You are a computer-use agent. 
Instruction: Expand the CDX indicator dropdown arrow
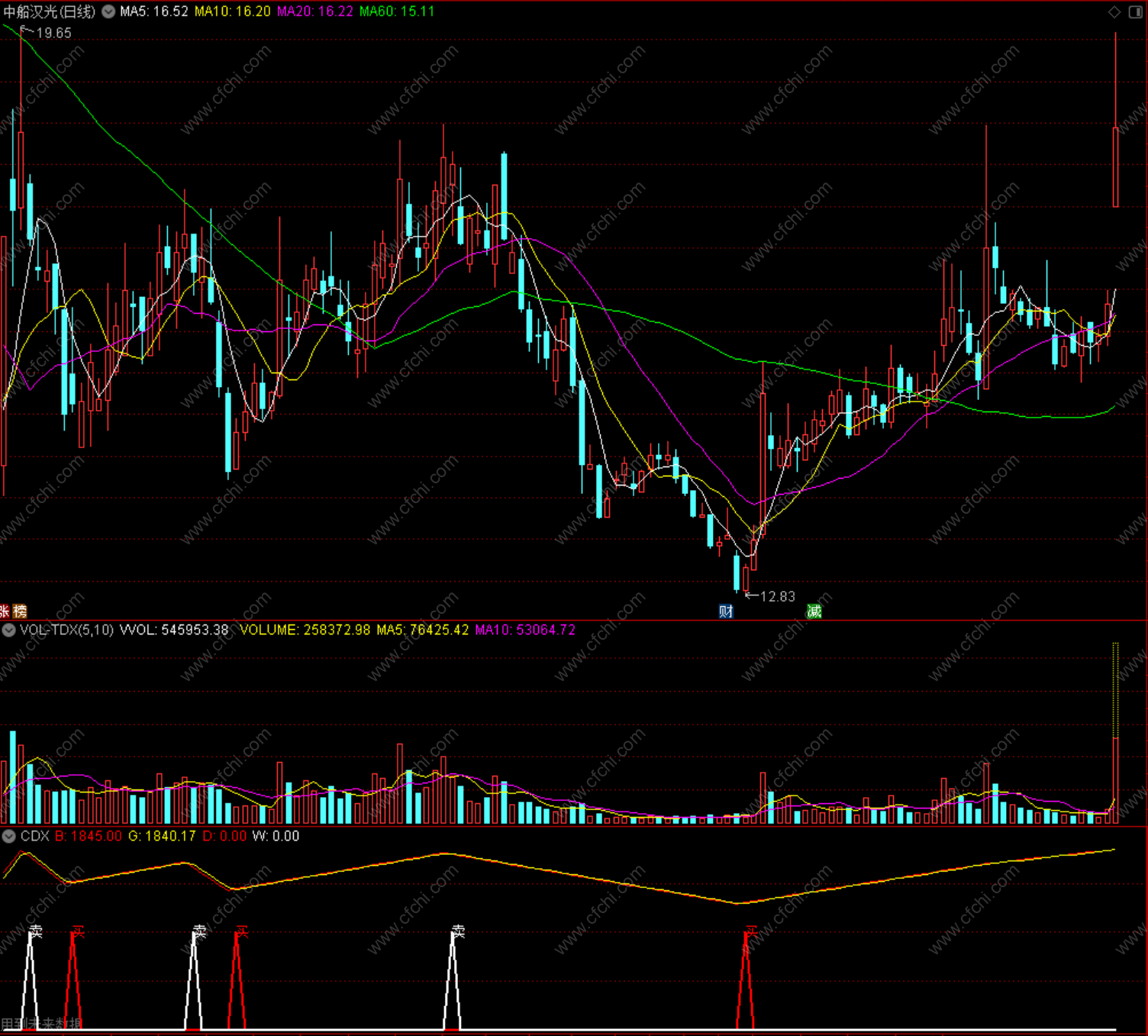pyautogui.click(x=9, y=836)
